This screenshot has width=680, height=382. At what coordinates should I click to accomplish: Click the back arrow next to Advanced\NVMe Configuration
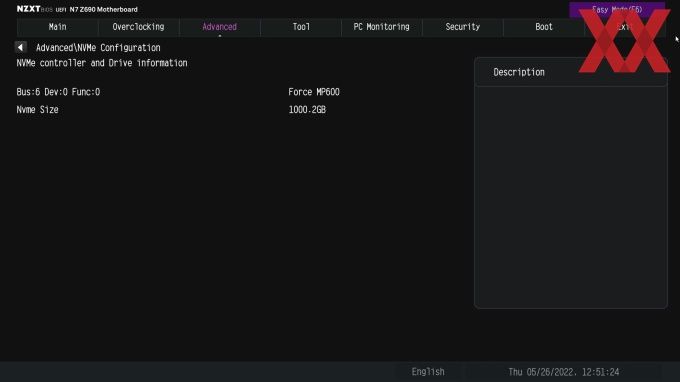(x=21, y=47)
